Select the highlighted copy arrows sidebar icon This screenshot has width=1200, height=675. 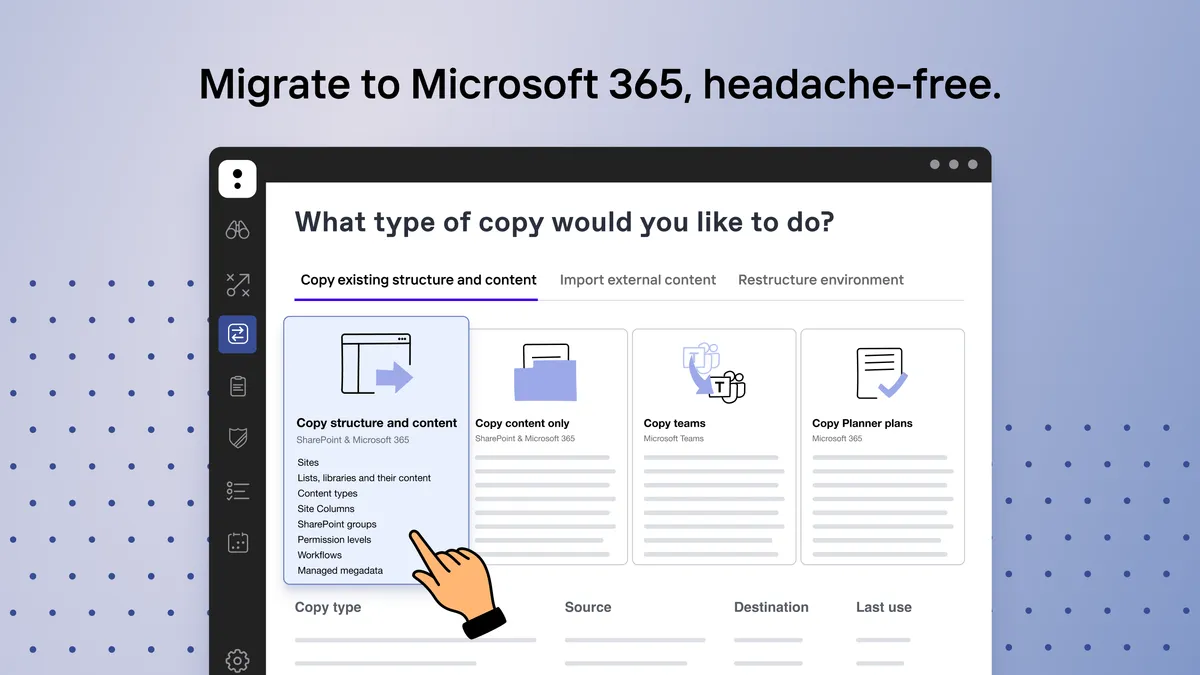pyautogui.click(x=237, y=334)
